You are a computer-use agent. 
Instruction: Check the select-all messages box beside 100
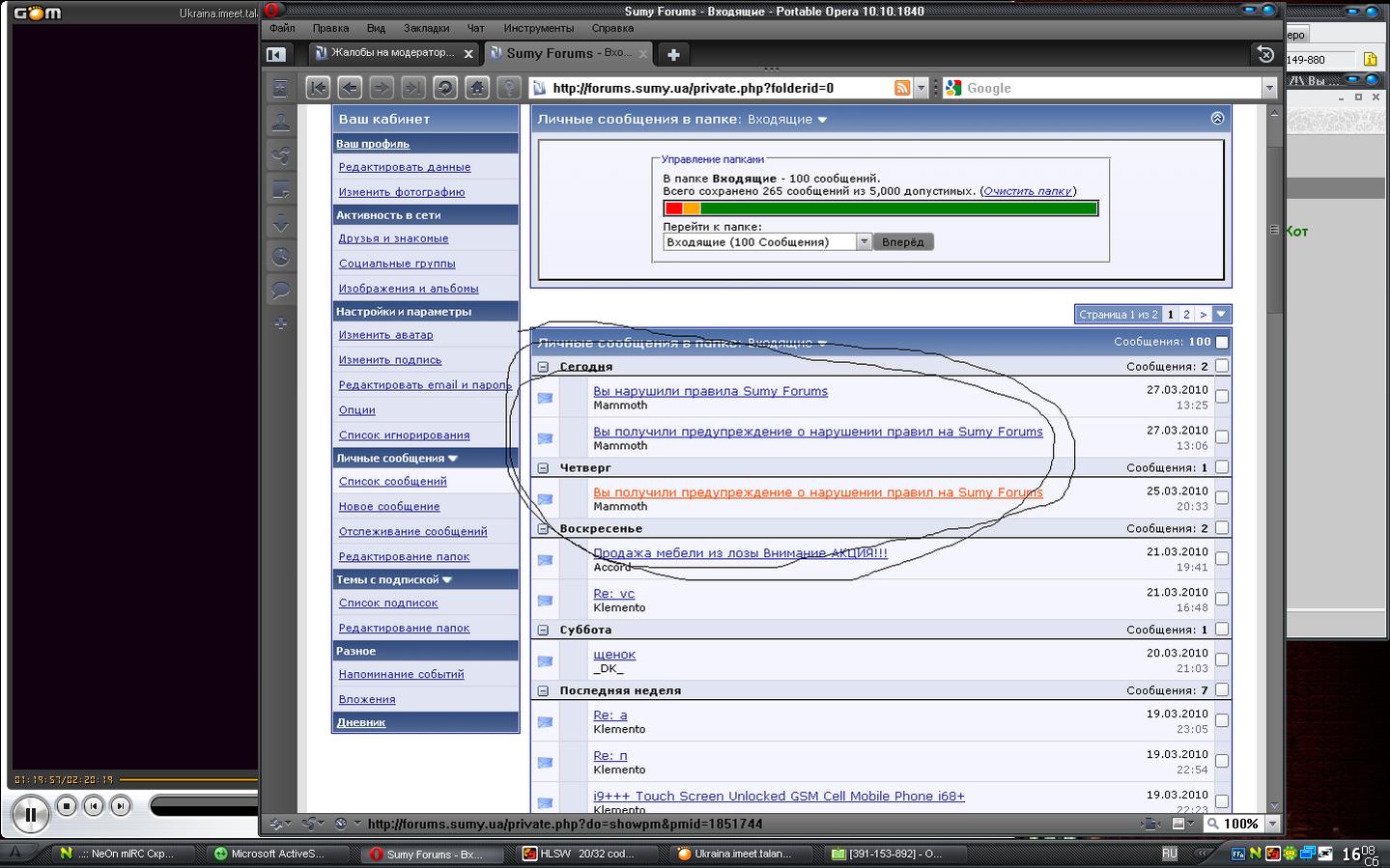1222,342
